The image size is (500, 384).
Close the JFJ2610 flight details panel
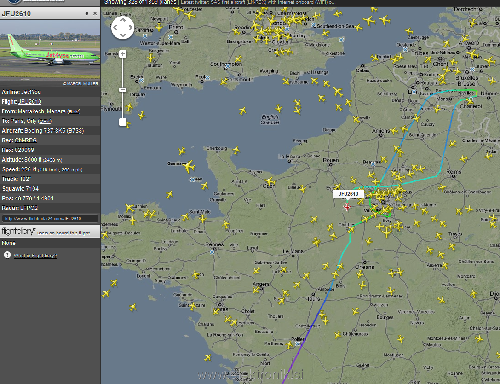tap(95, 13)
